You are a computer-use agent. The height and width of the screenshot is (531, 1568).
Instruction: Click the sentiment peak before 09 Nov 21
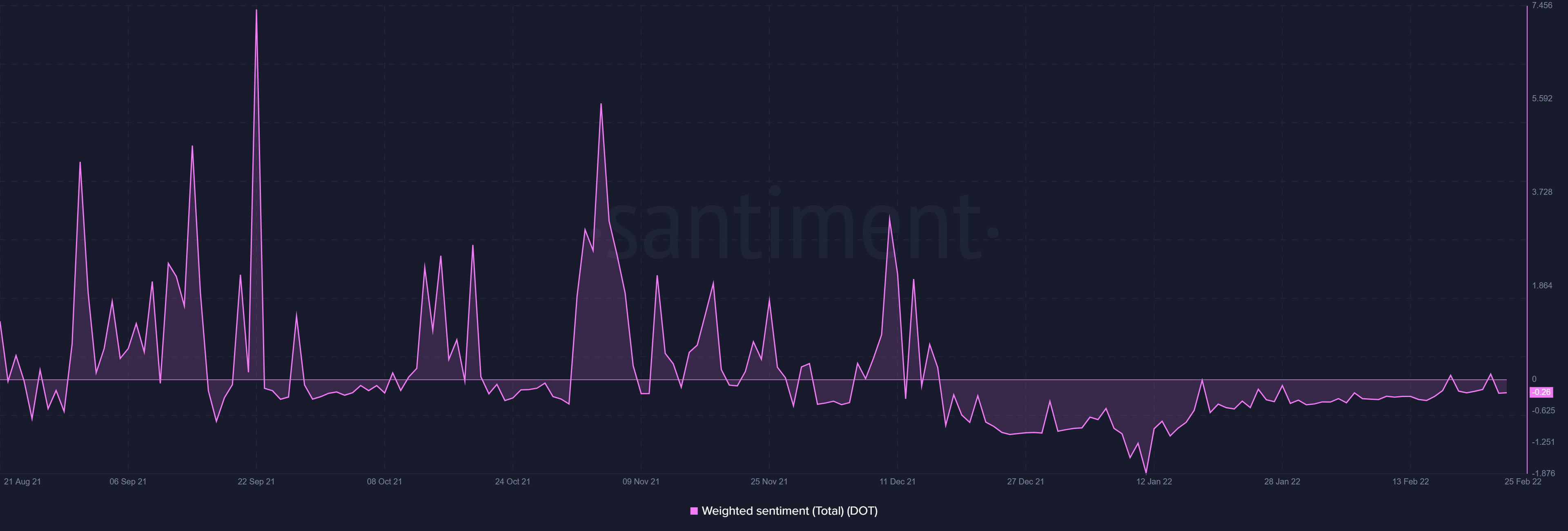click(601, 105)
